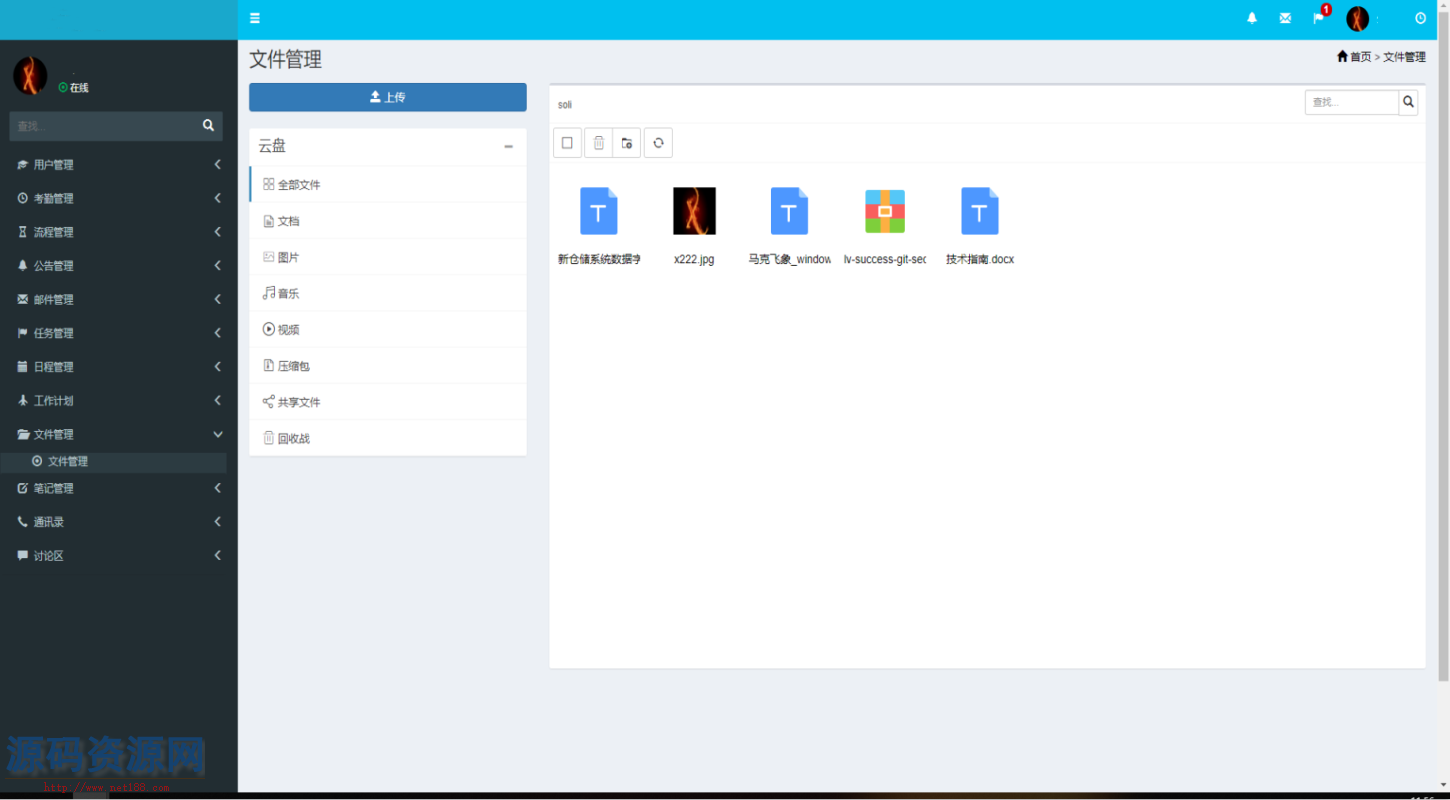Click the blue 上传 upload button
The image size is (1450, 800).
coord(387,97)
